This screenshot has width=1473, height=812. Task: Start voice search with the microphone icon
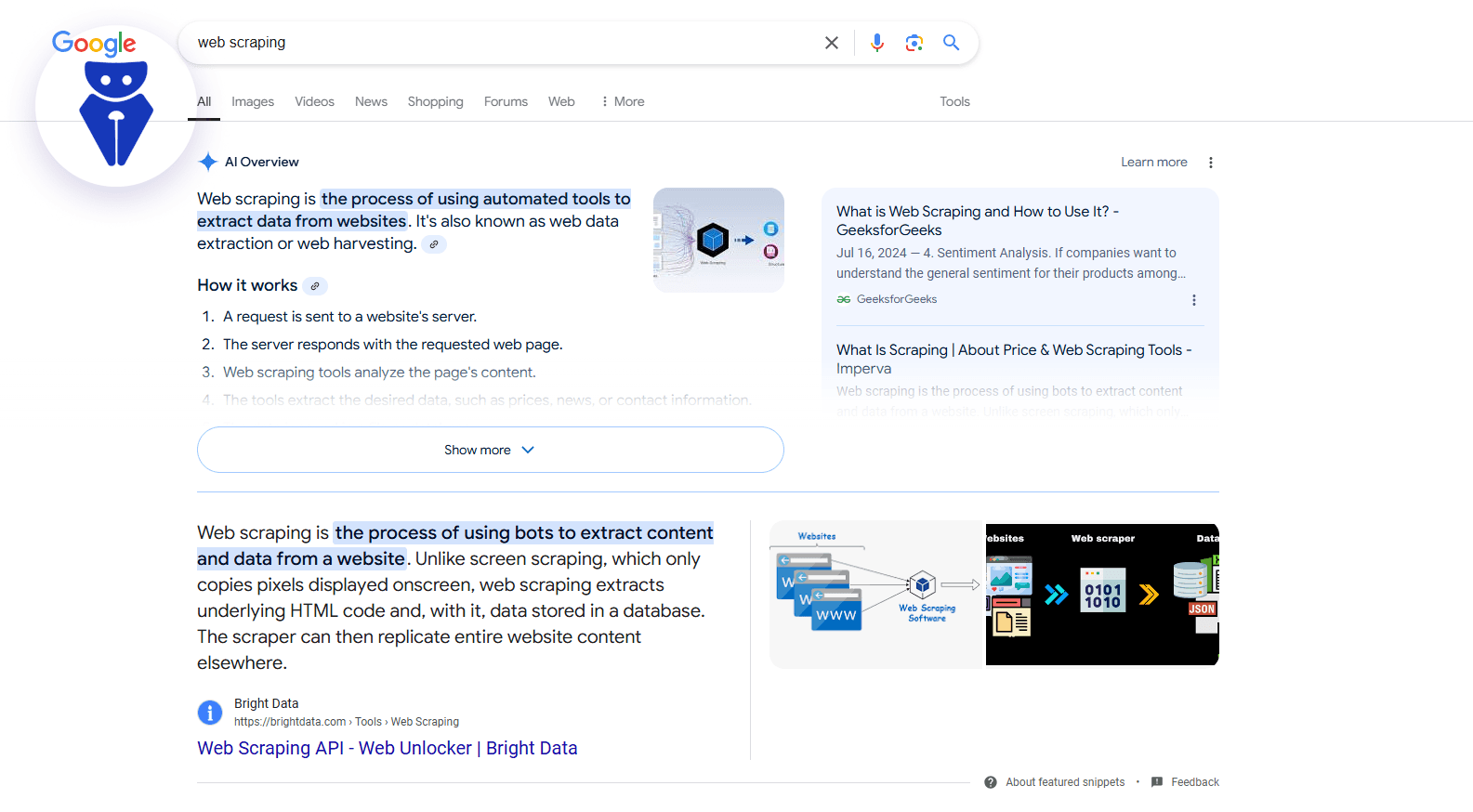pos(876,43)
